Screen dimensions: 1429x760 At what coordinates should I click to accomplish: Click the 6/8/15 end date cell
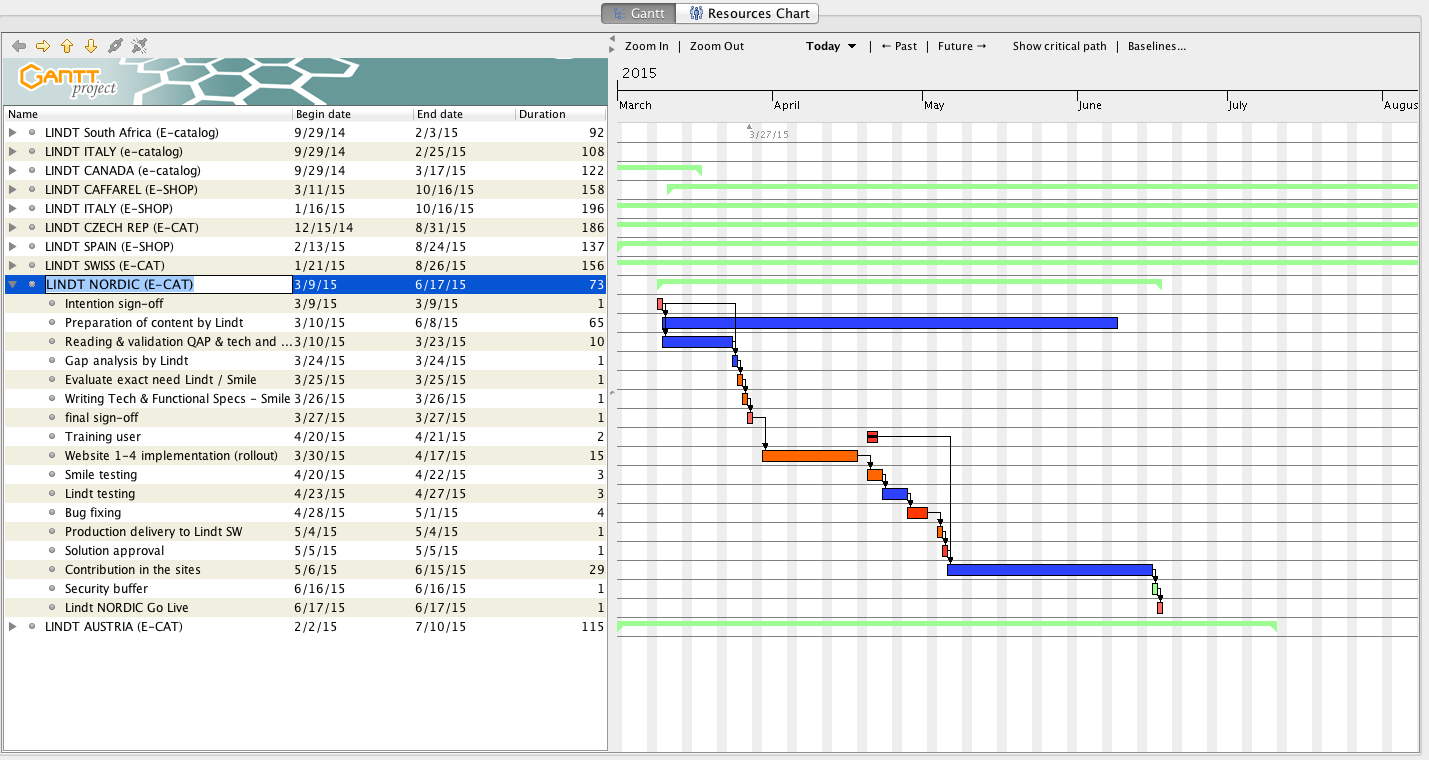pyautogui.click(x=464, y=322)
